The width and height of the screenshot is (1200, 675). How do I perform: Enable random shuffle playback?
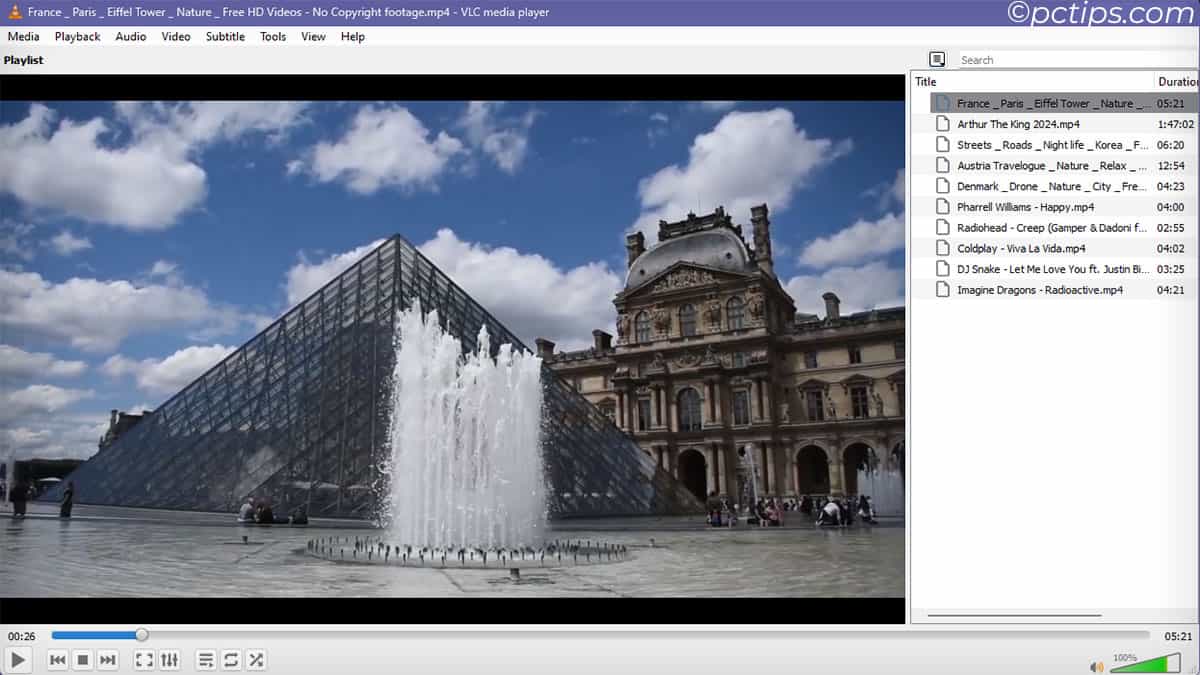(x=256, y=660)
